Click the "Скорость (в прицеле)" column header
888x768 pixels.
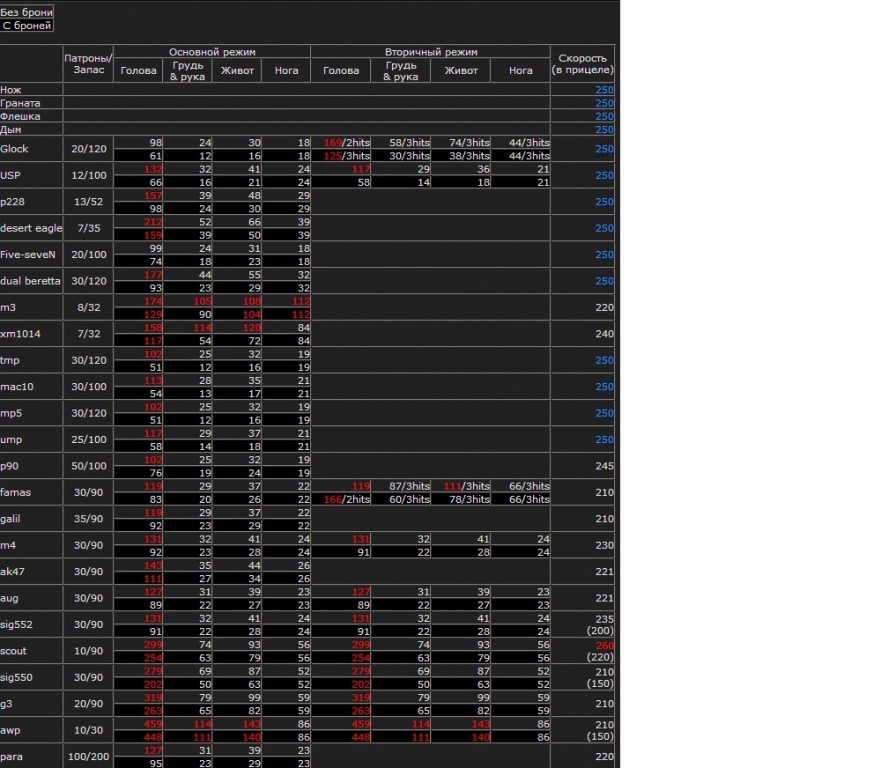click(584, 64)
